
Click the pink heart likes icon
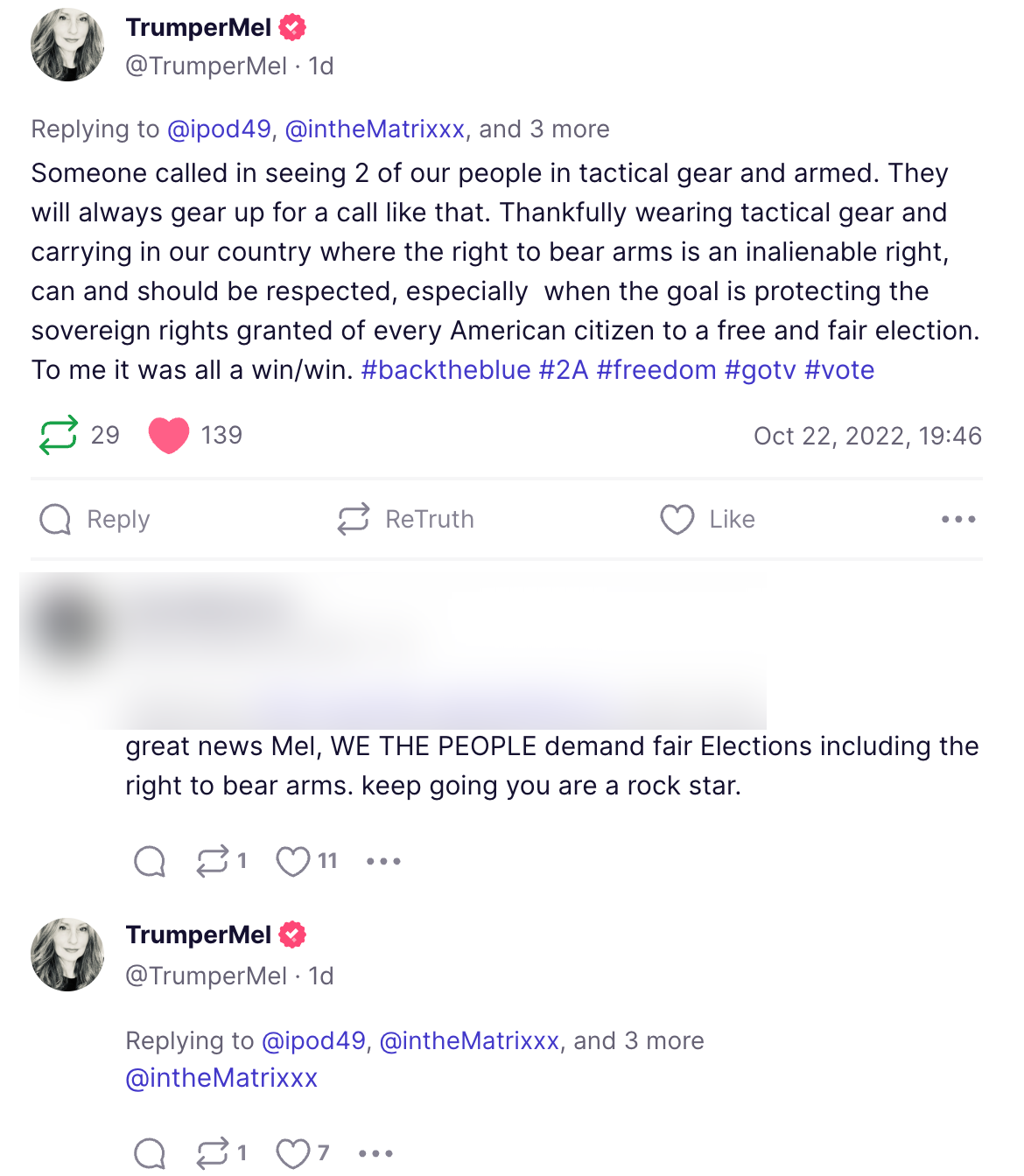coord(169,435)
